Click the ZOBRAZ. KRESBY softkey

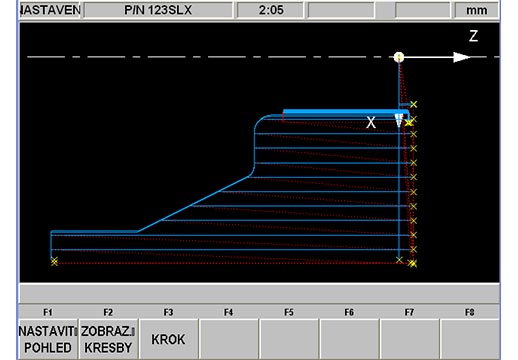click(x=108, y=339)
